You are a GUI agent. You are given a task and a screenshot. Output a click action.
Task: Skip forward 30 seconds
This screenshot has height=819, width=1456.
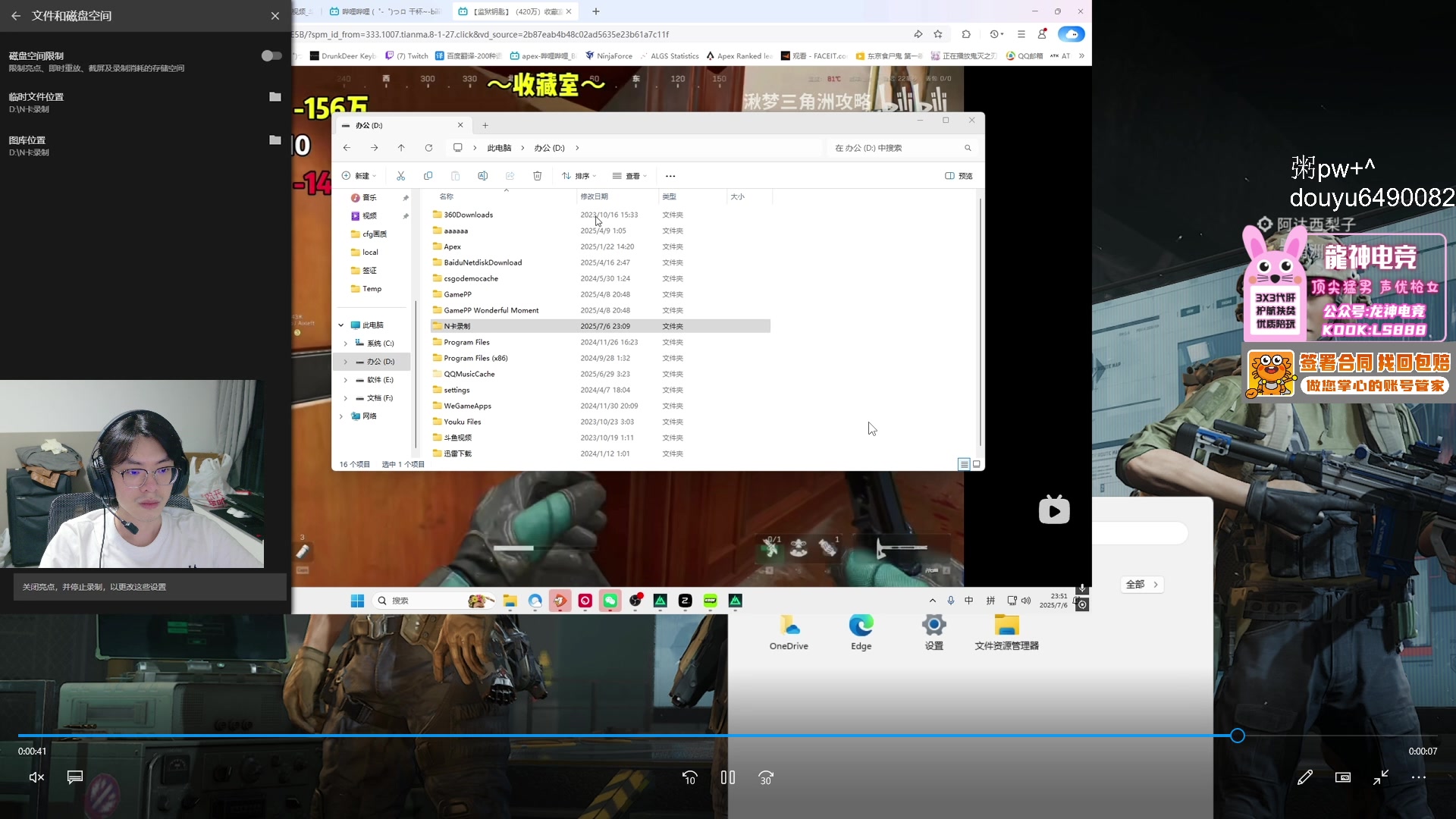pyautogui.click(x=766, y=778)
